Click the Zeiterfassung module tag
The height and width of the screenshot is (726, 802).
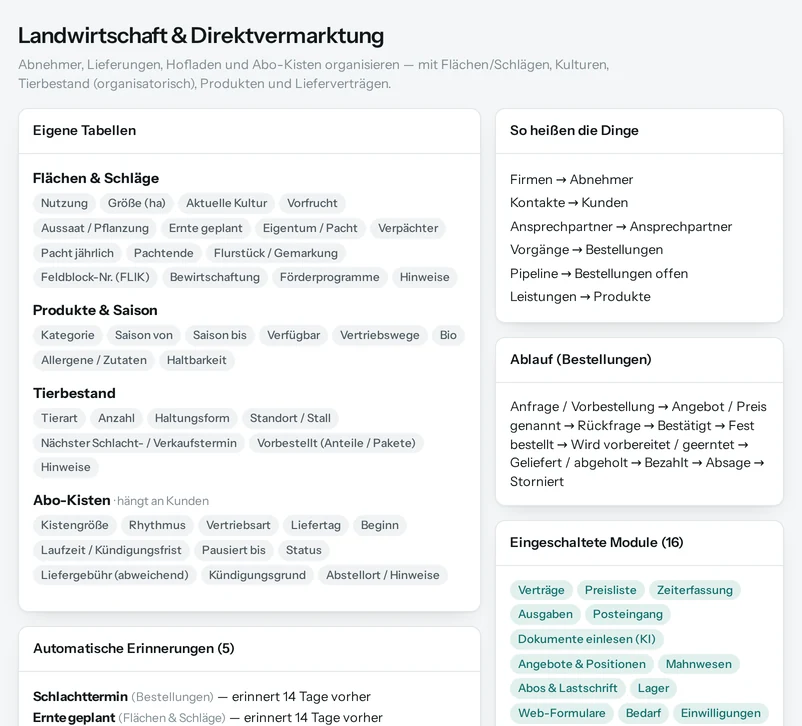tap(695, 590)
